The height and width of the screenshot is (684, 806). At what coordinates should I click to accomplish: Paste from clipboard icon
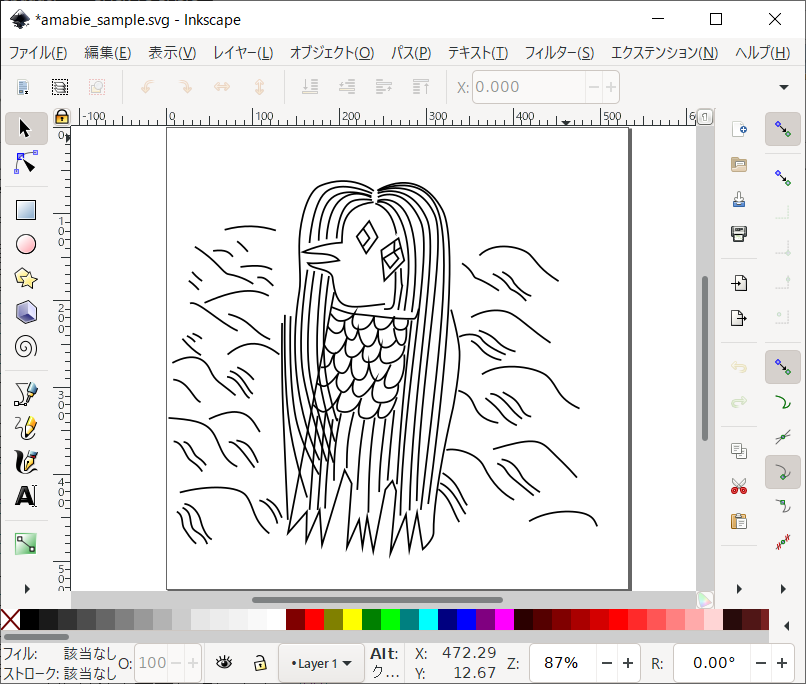[739, 521]
